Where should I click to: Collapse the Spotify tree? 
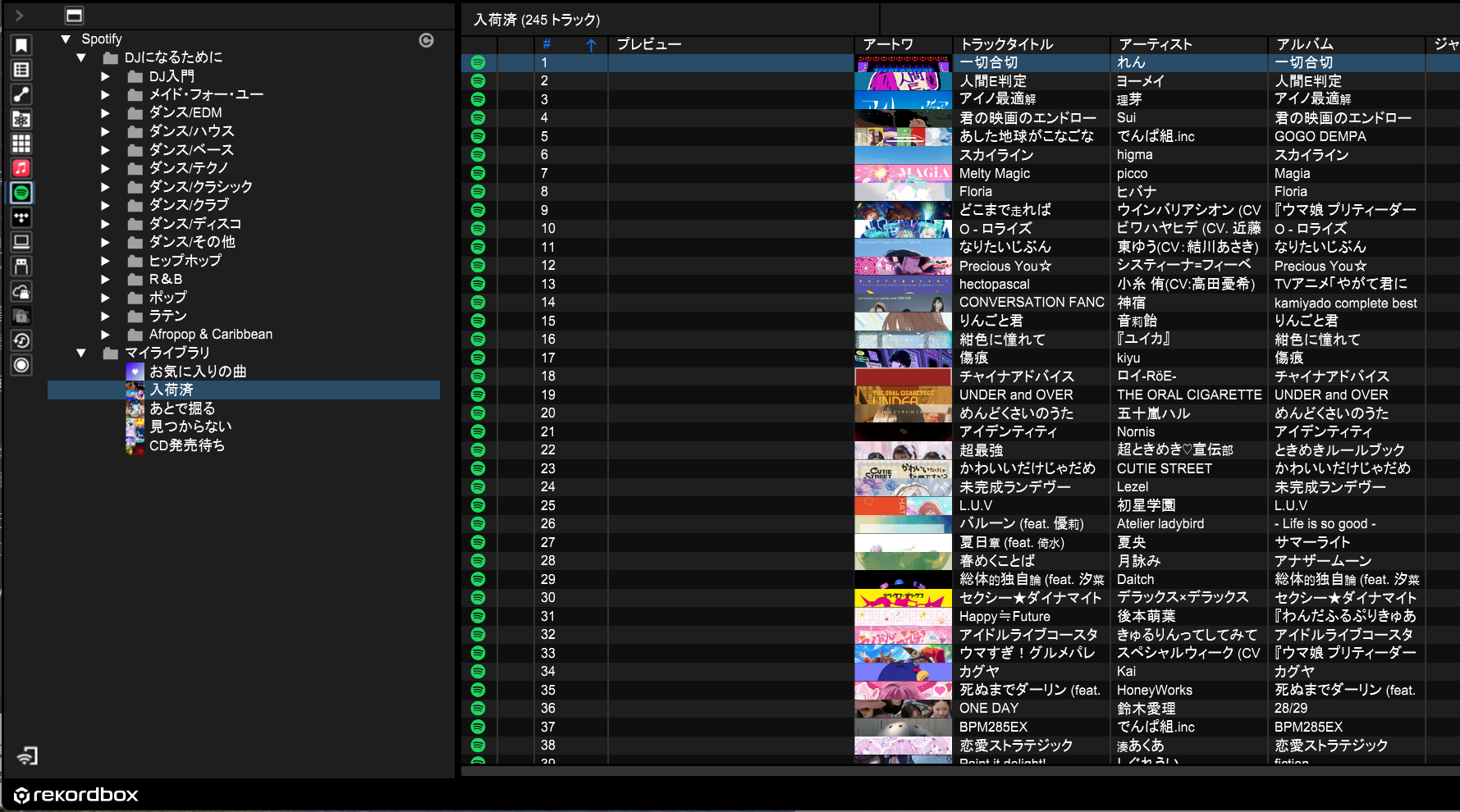pos(66,39)
